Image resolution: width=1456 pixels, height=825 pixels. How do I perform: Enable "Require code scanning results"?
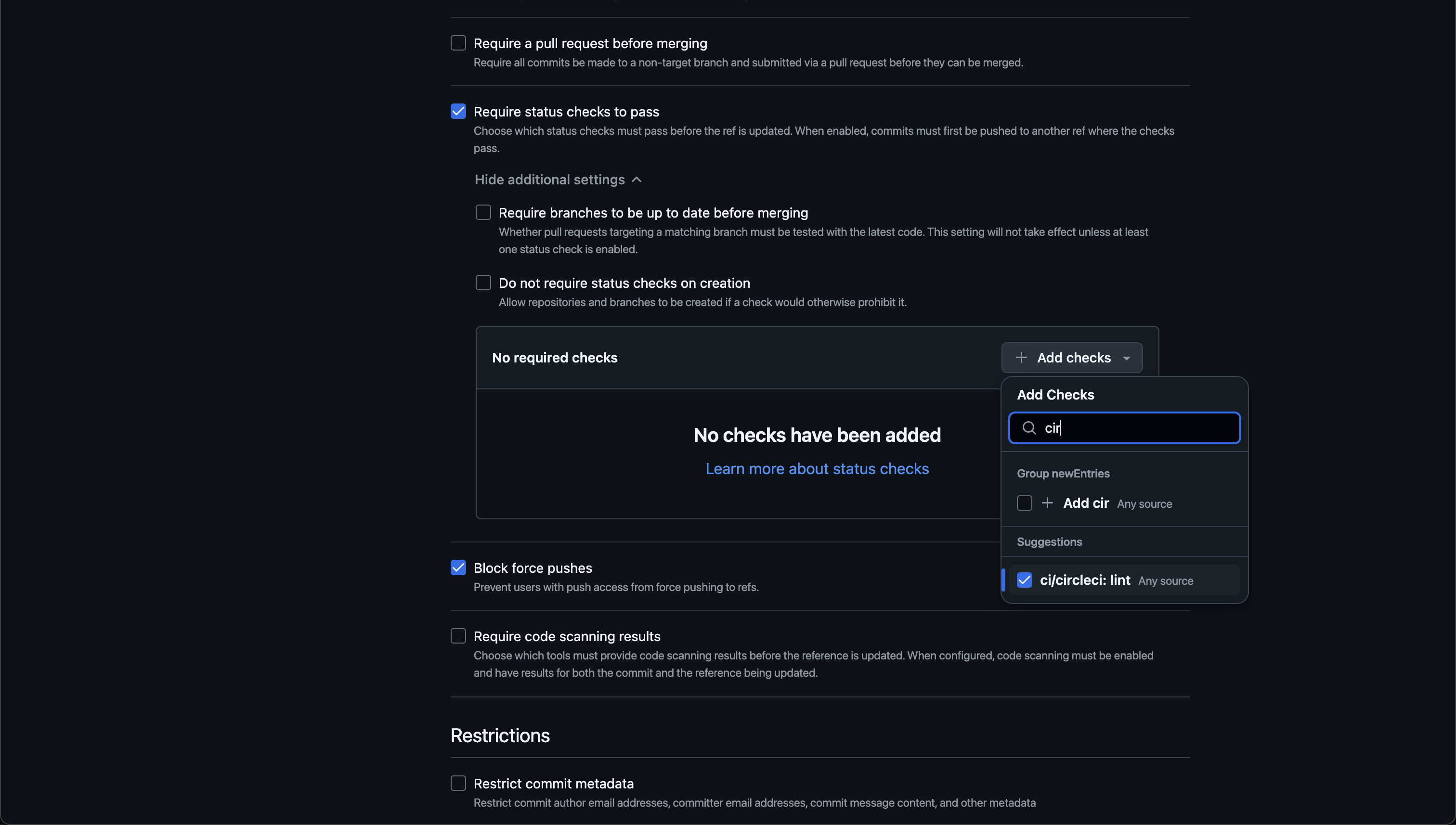458,636
